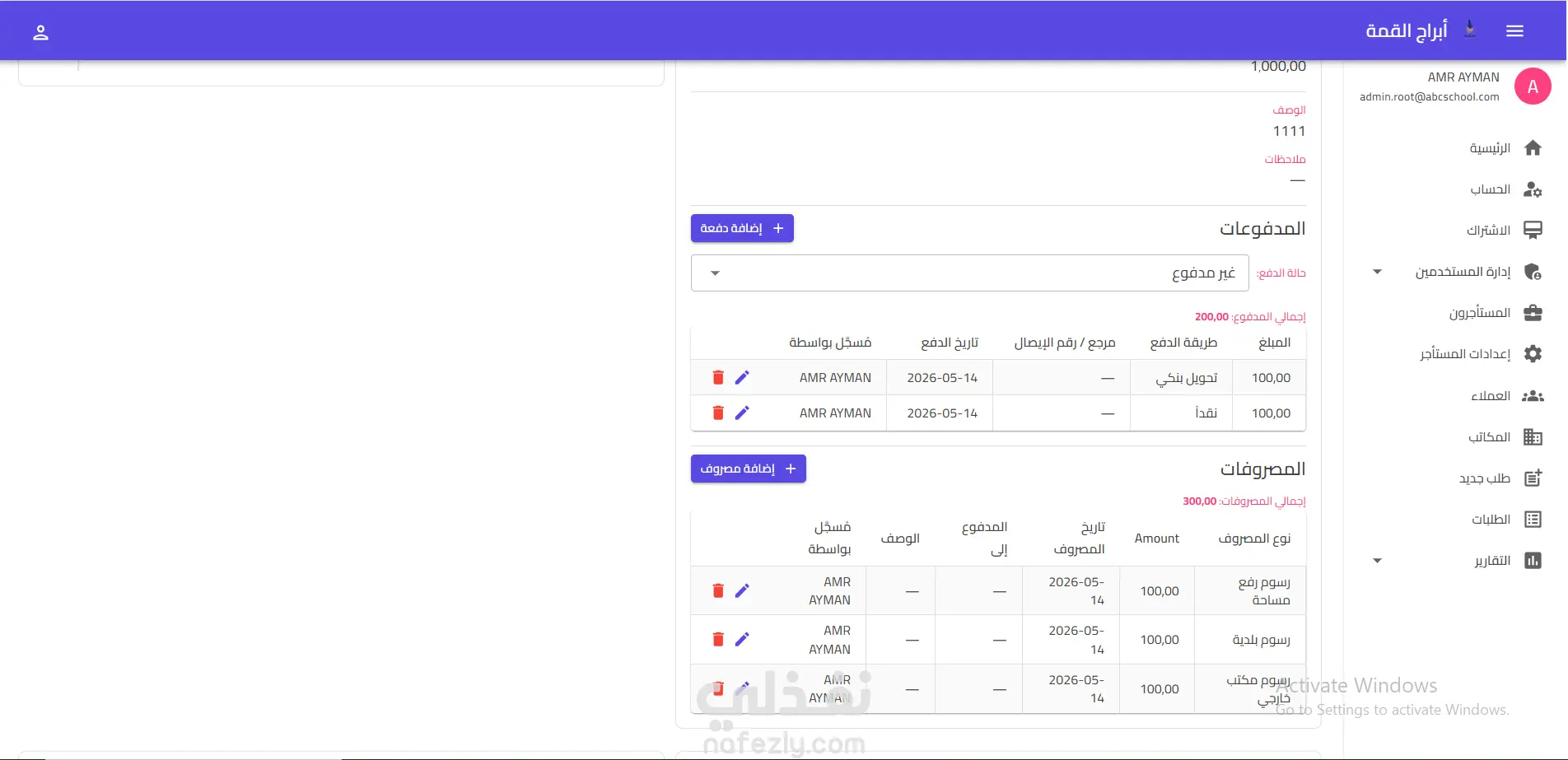Click the 1,000,00 amount value

1278,67
